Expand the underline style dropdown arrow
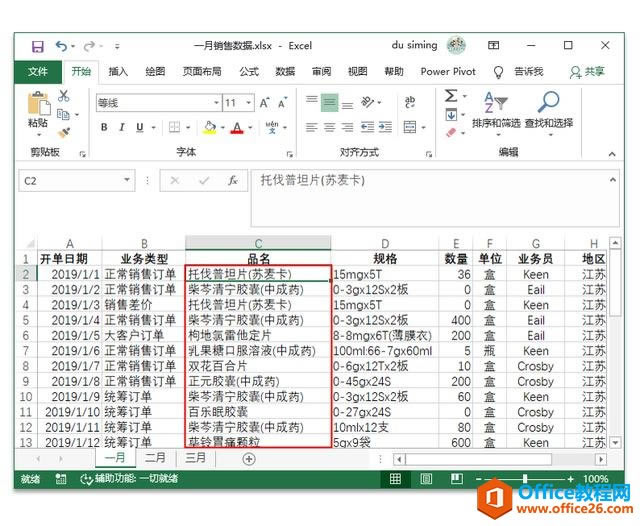Screen dimensions: 640x526 (154, 128)
